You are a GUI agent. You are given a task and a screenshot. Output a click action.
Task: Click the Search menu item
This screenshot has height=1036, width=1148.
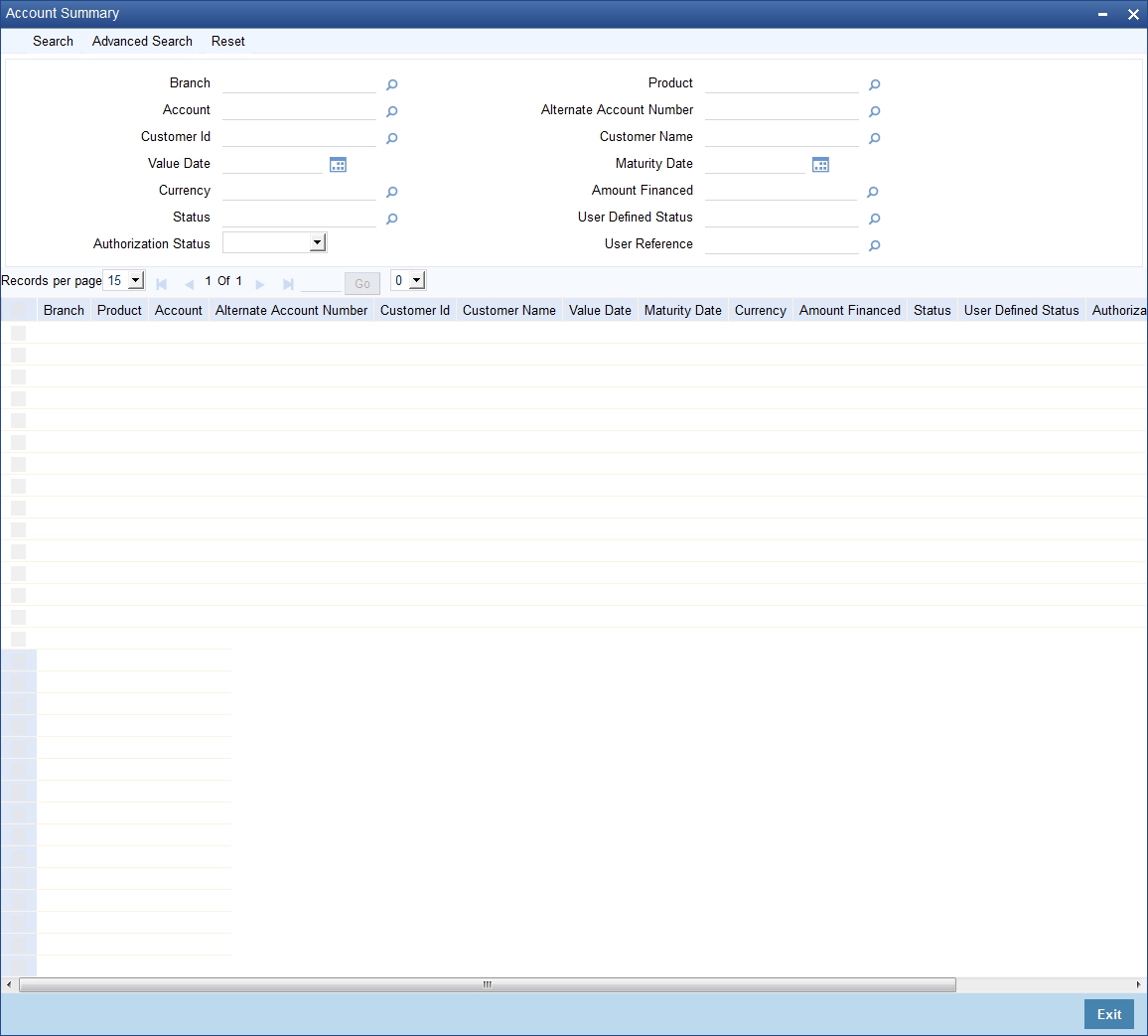pyautogui.click(x=53, y=41)
